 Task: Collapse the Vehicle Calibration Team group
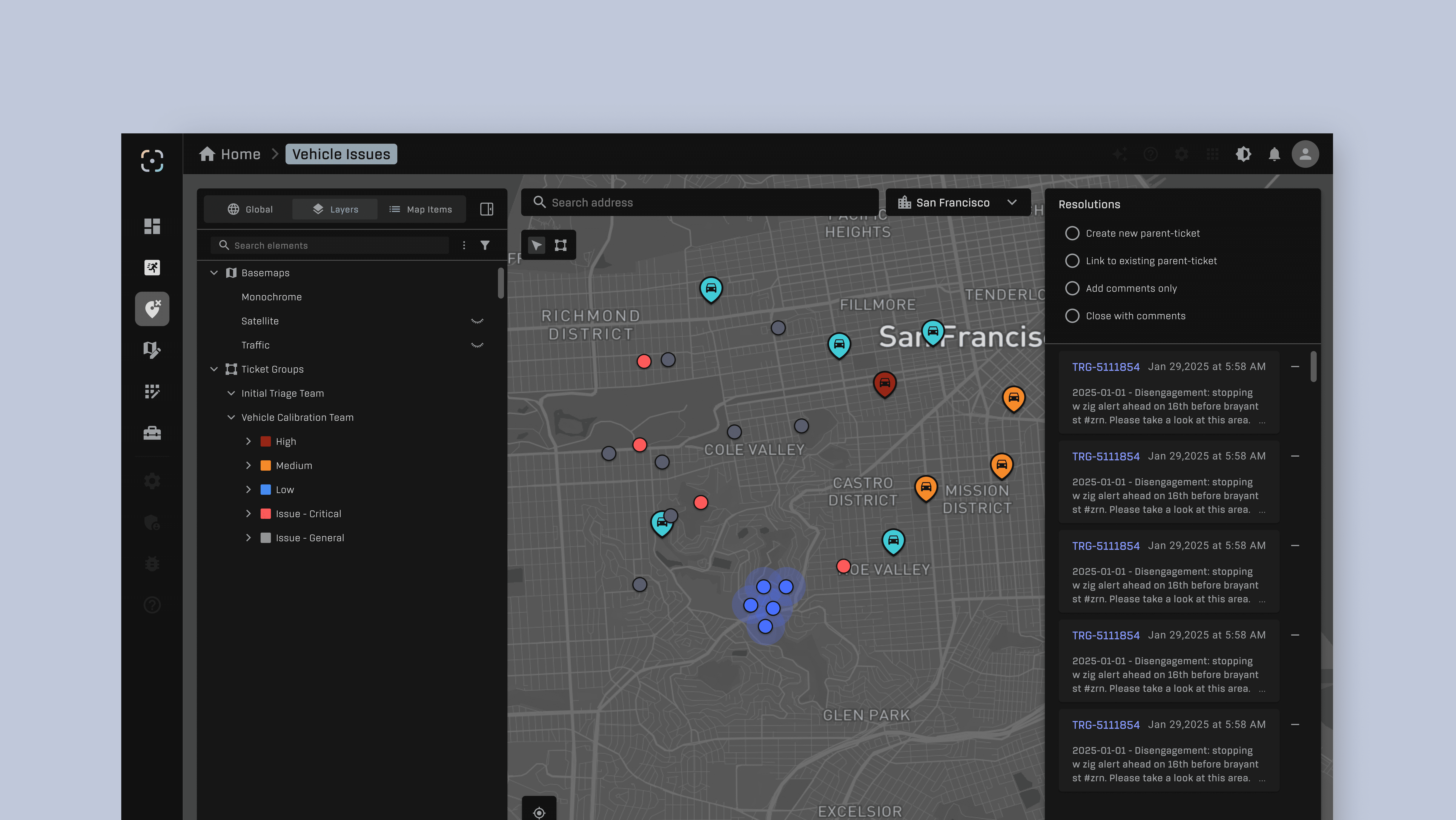point(231,417)
